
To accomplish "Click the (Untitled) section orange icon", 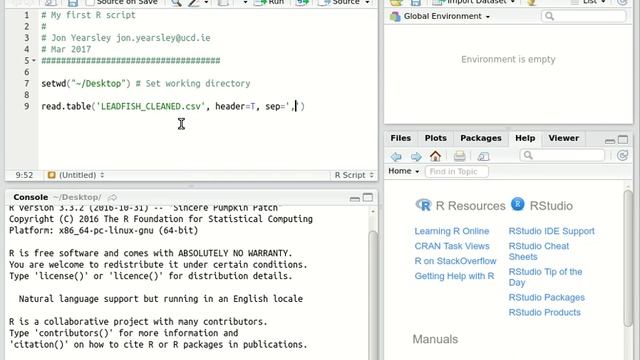I will point(51,175).
